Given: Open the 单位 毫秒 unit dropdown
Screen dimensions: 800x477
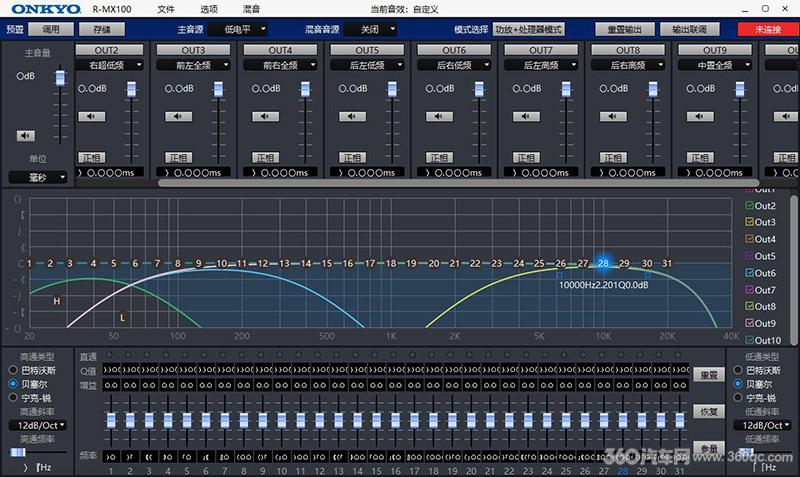Looking at the screenshot, I should tap(38, 178).
